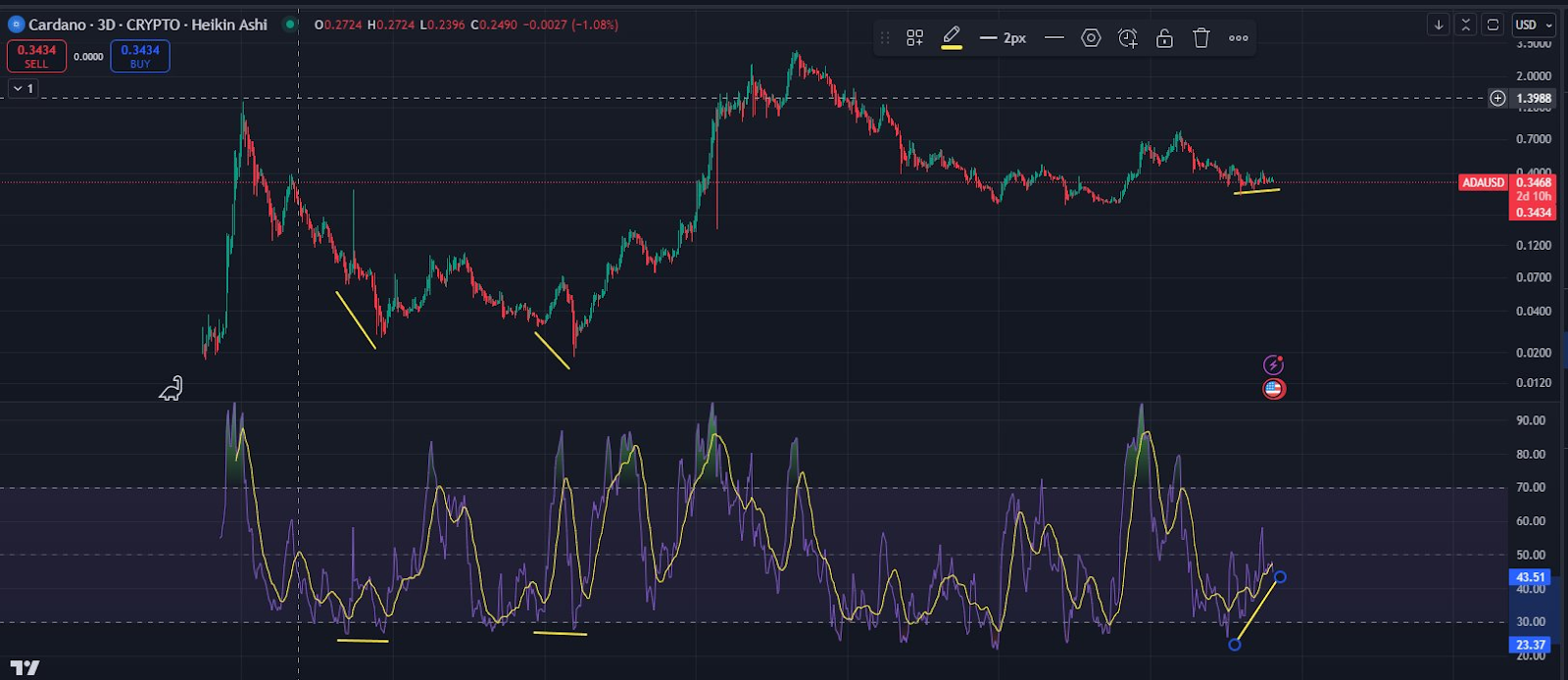Viewport: 1568px width, 680px height.
Task: Click the 43.51 RSI value label
Action: [x=1531, y=577]
